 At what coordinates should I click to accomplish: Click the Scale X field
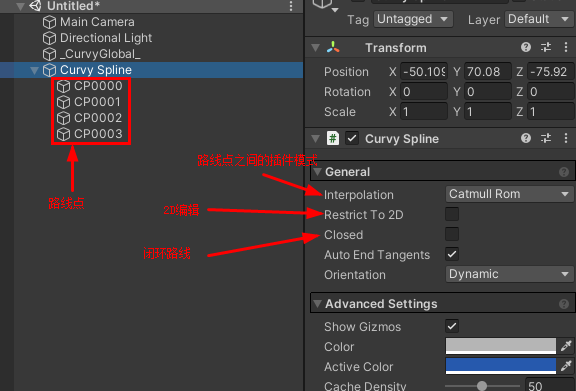[x=424, y=111]
